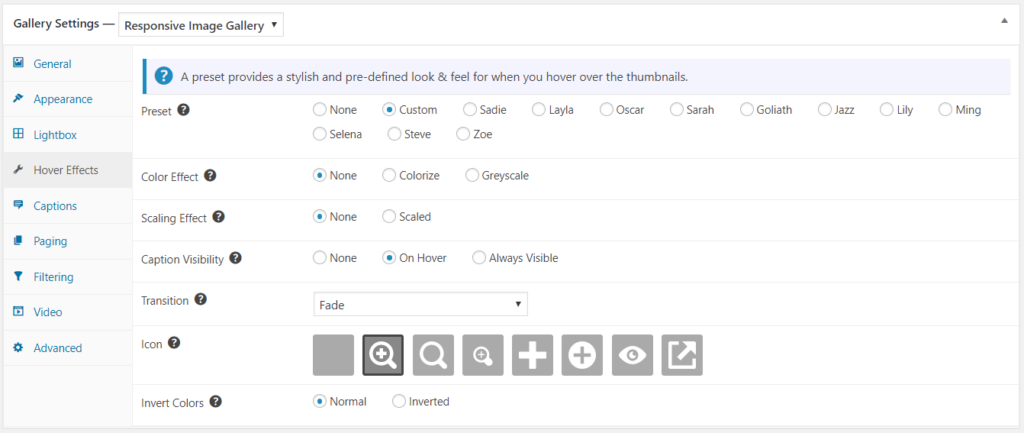Open the Captions settings tab
This screenshot has width=1024, height=433.
67,206
